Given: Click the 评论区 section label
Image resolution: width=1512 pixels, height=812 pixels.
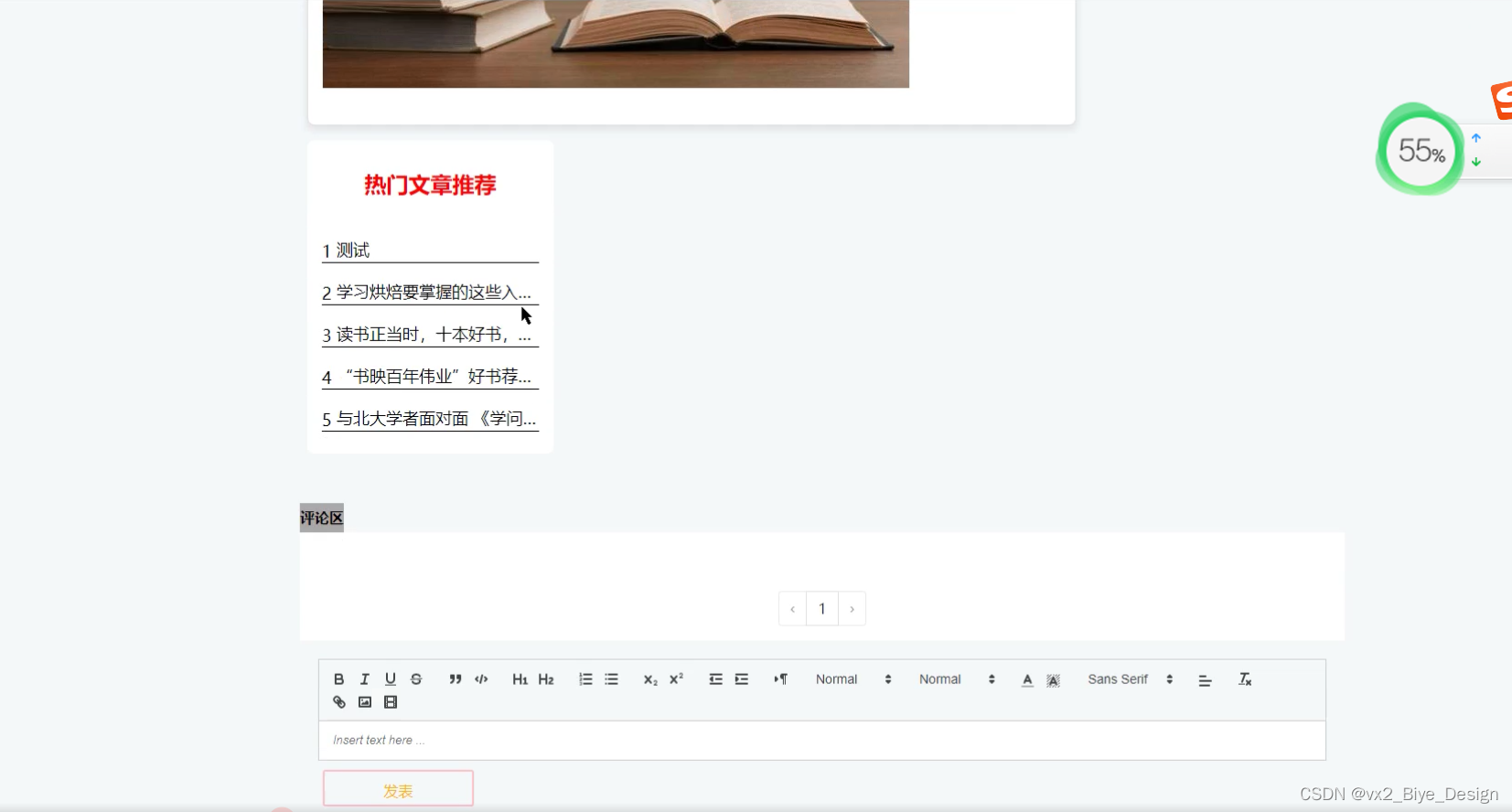Looking at the screenshot, I should pos(322,518).
